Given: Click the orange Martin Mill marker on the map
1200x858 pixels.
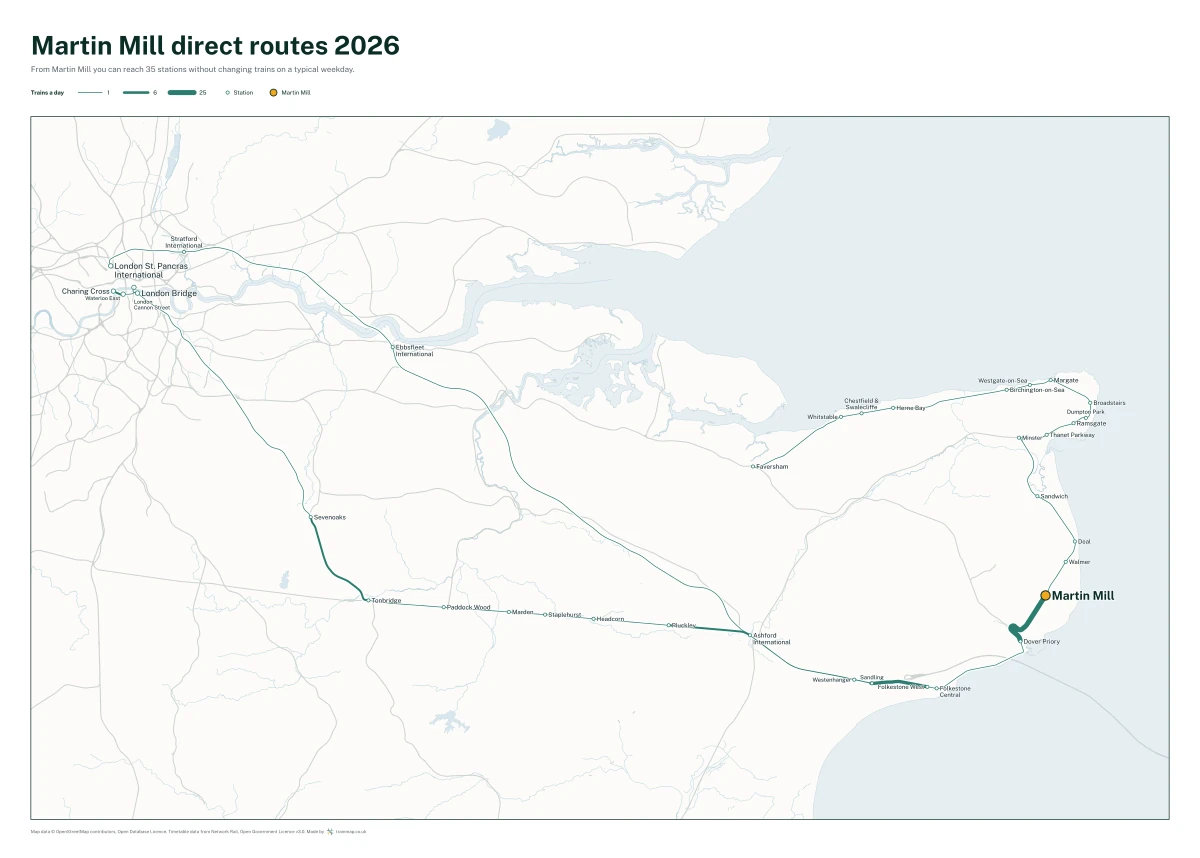Looking at the screenshot, I should click(1045, 595).
